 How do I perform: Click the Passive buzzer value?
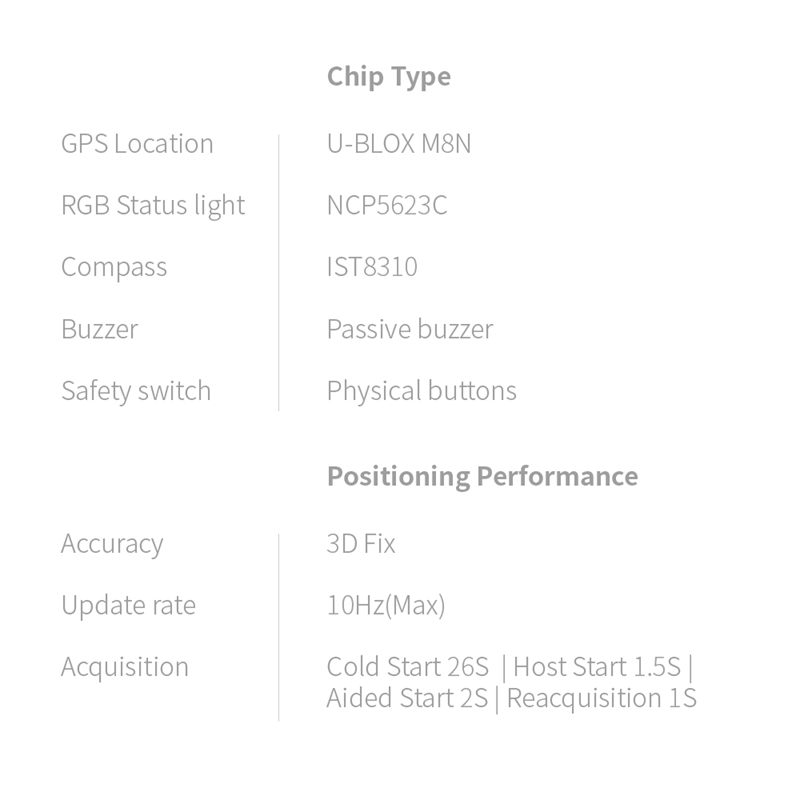point(409,330)
